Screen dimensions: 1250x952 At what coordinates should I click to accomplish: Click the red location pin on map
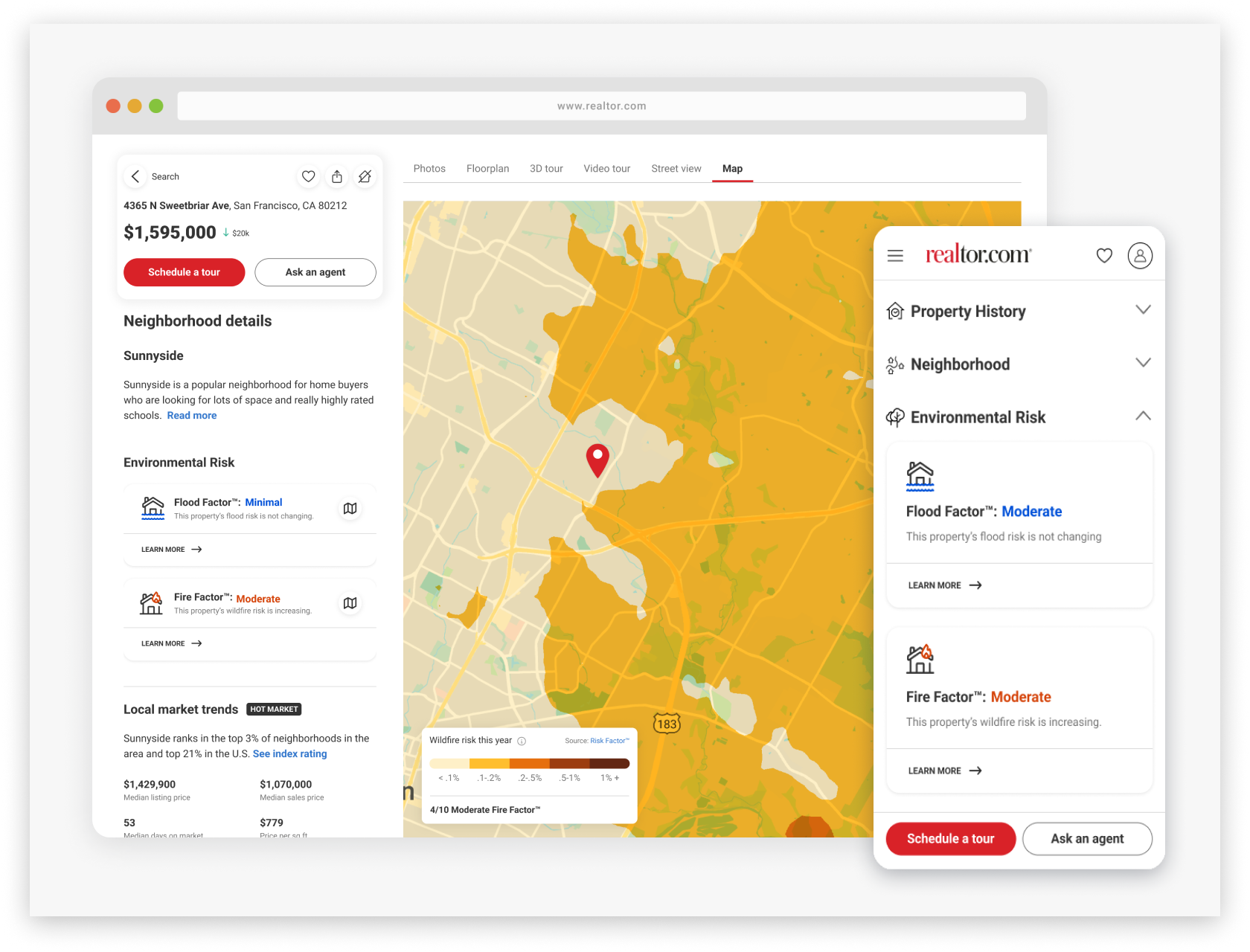[x=597, y=460]
